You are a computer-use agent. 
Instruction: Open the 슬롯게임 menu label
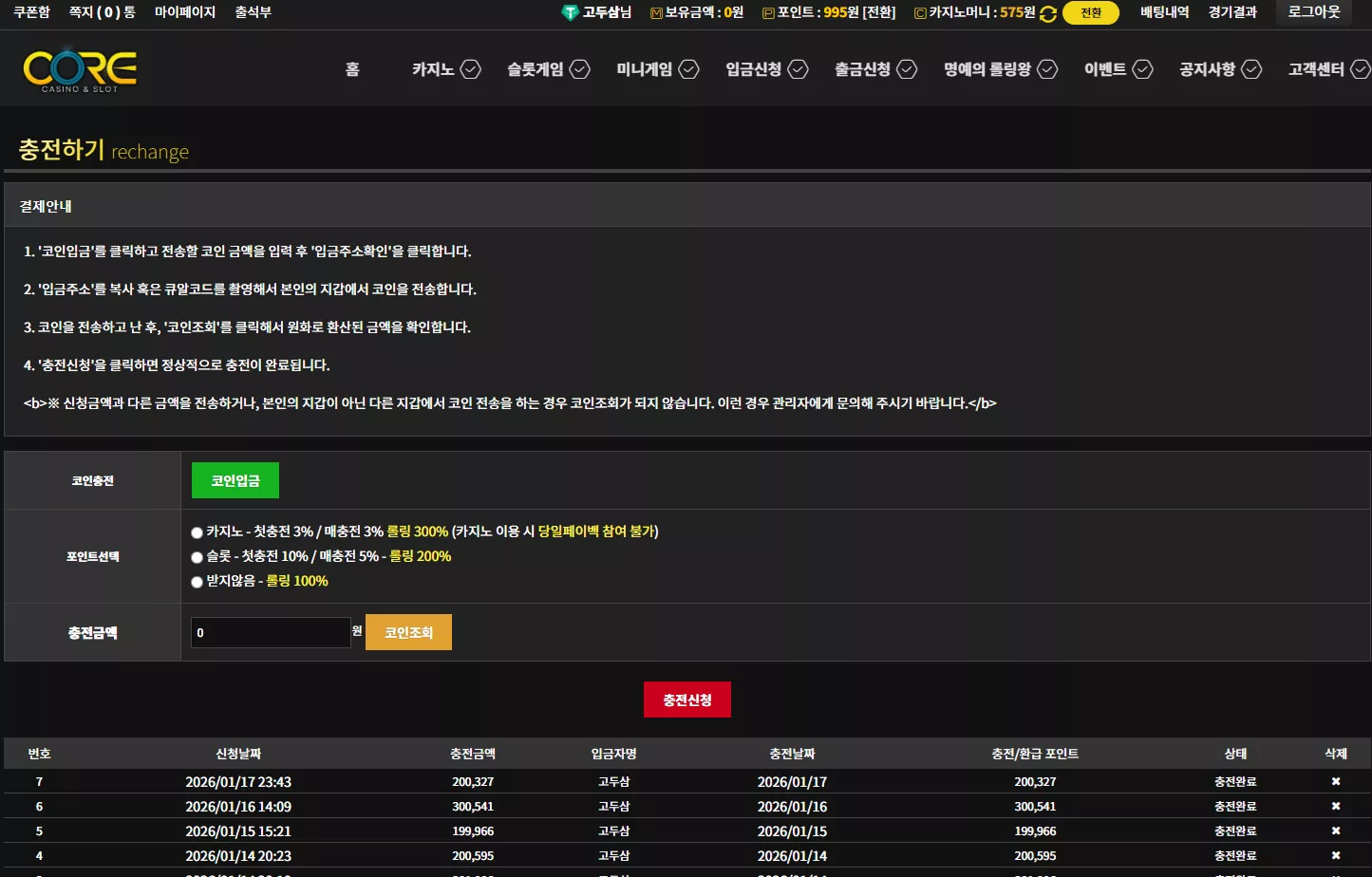(536, 69)
